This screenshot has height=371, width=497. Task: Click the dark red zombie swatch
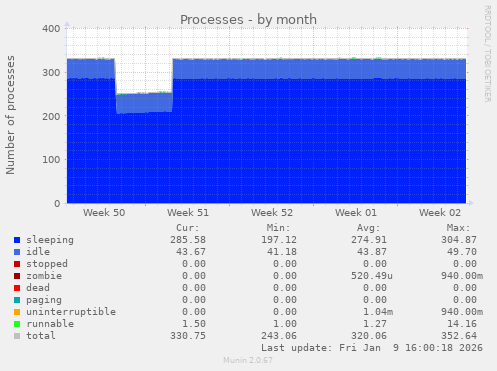click(x=17, y=276)
